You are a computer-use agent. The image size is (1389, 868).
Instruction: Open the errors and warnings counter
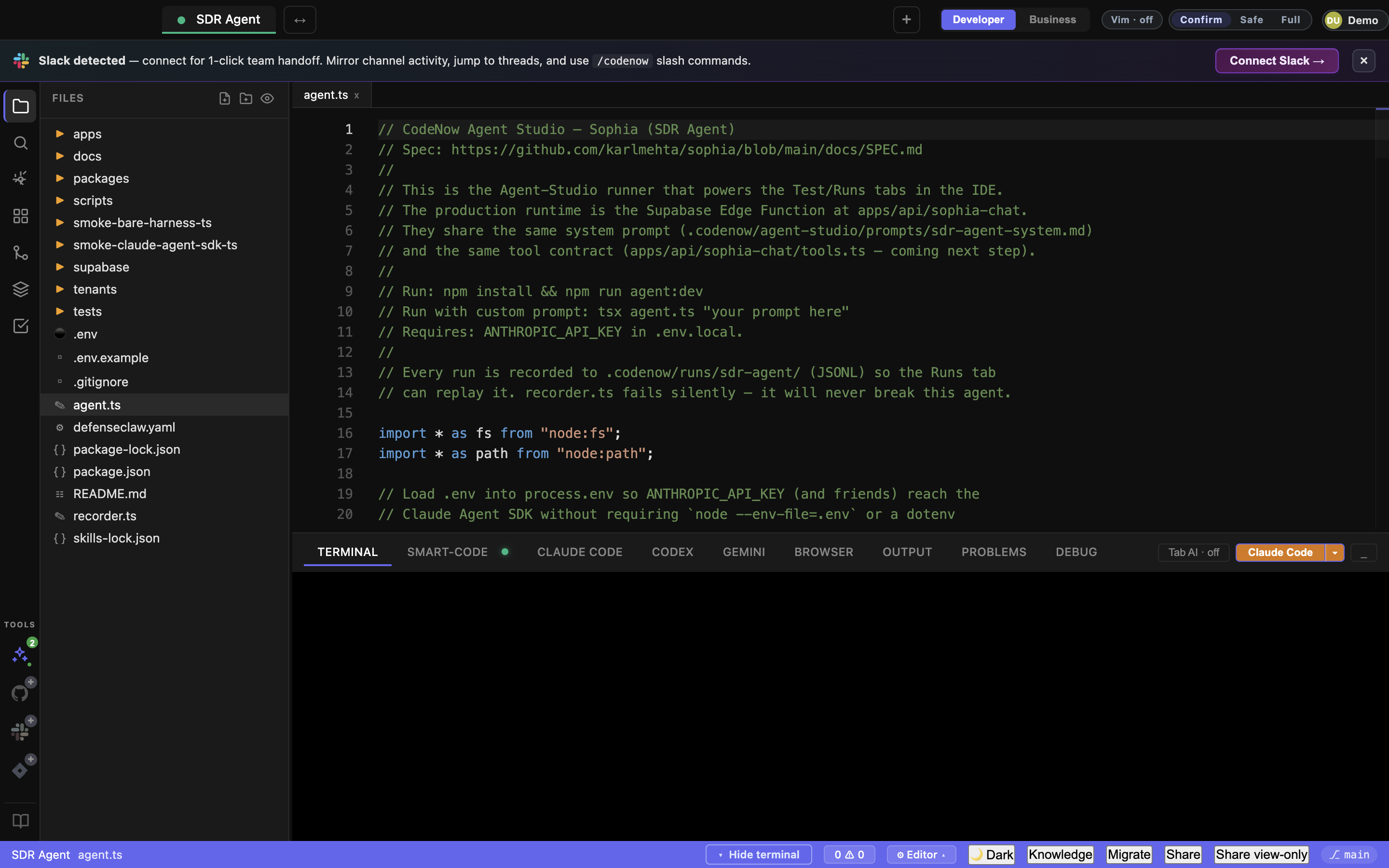849,855
